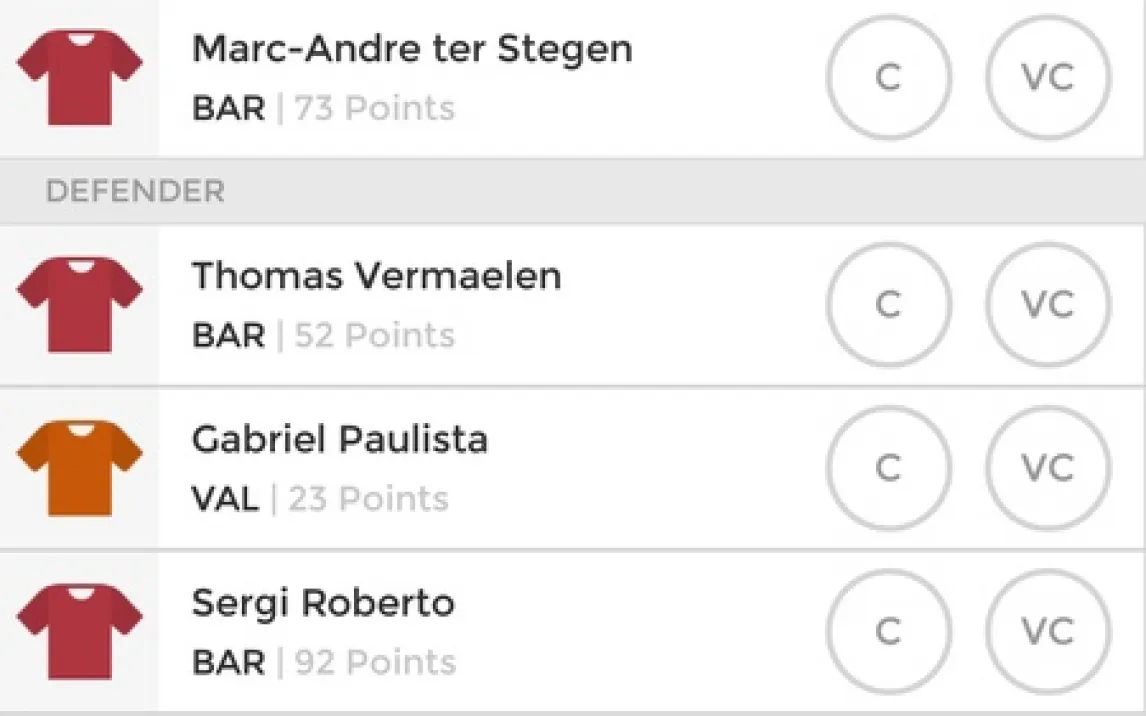Click the 73 Points label

pos(374,108)
